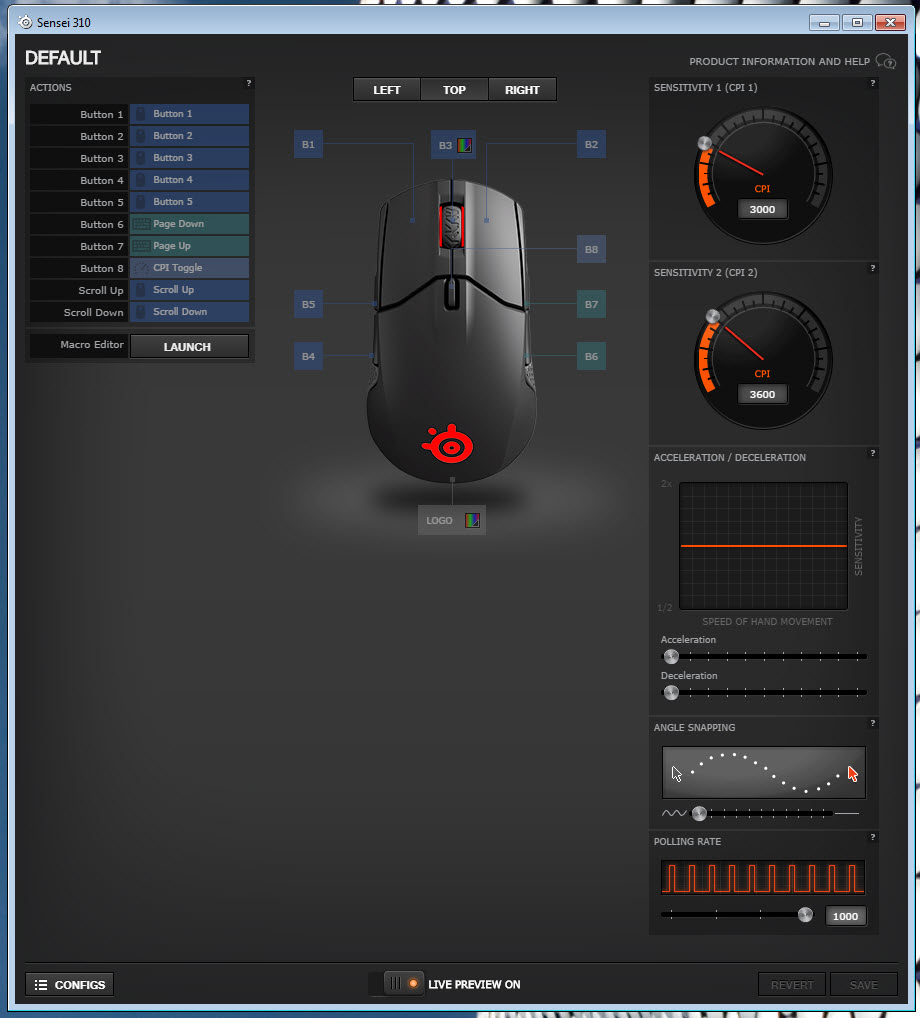The height and width of the screenshot is (1018, 920).
Task: Open the Button 4 action dropdown
Action: pos(190,180)
